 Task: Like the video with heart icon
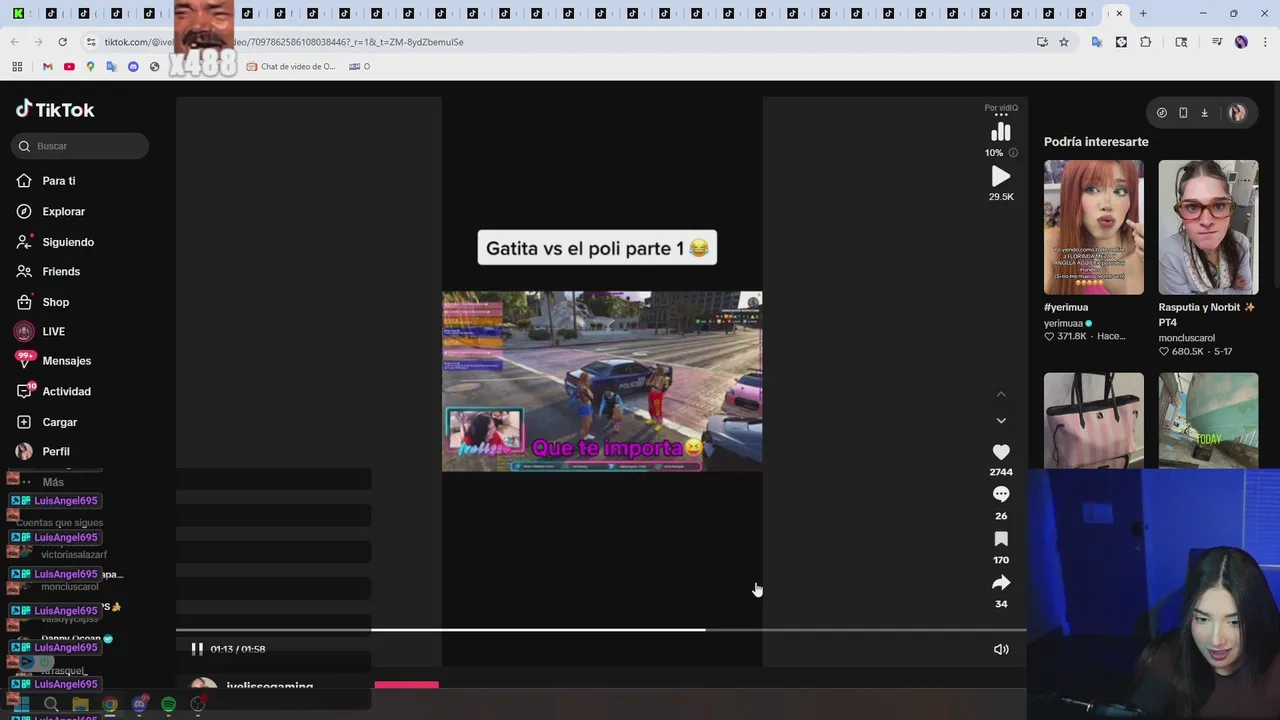coord(1001,452)
